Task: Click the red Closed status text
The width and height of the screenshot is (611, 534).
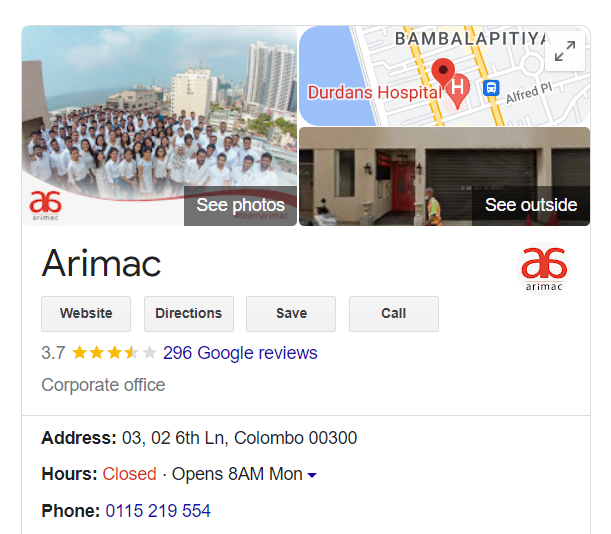Action: (129, 474)
